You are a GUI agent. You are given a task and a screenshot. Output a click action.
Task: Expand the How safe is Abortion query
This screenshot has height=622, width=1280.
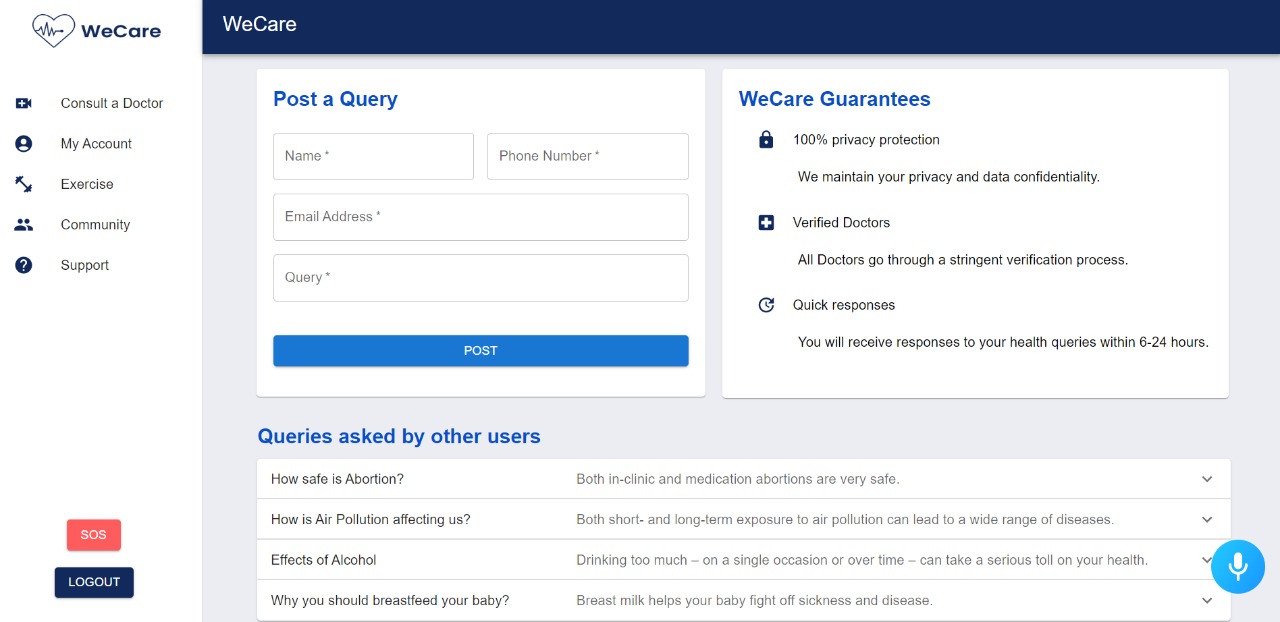coord(744,479)
